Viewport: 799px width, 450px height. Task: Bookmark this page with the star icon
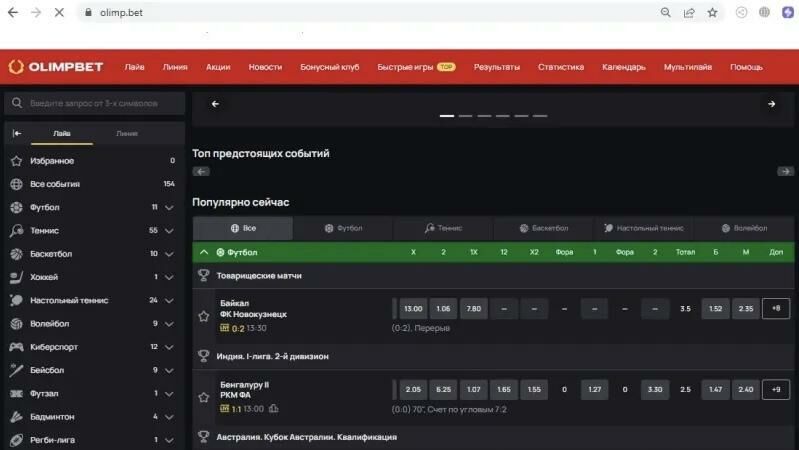pyautogui.click(x=712, y=13)
